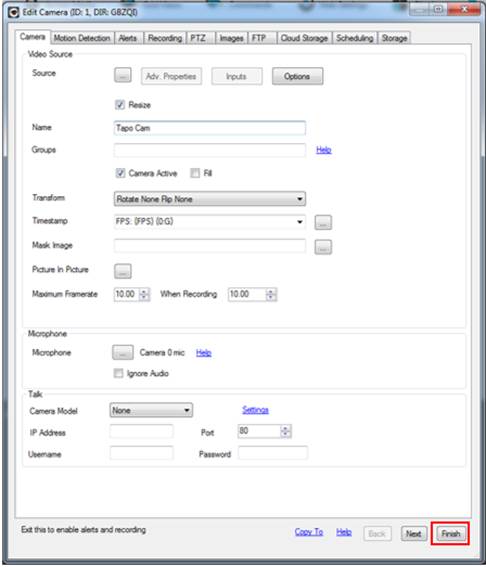
Task: Click the Finish button
Action: point(450,533)
